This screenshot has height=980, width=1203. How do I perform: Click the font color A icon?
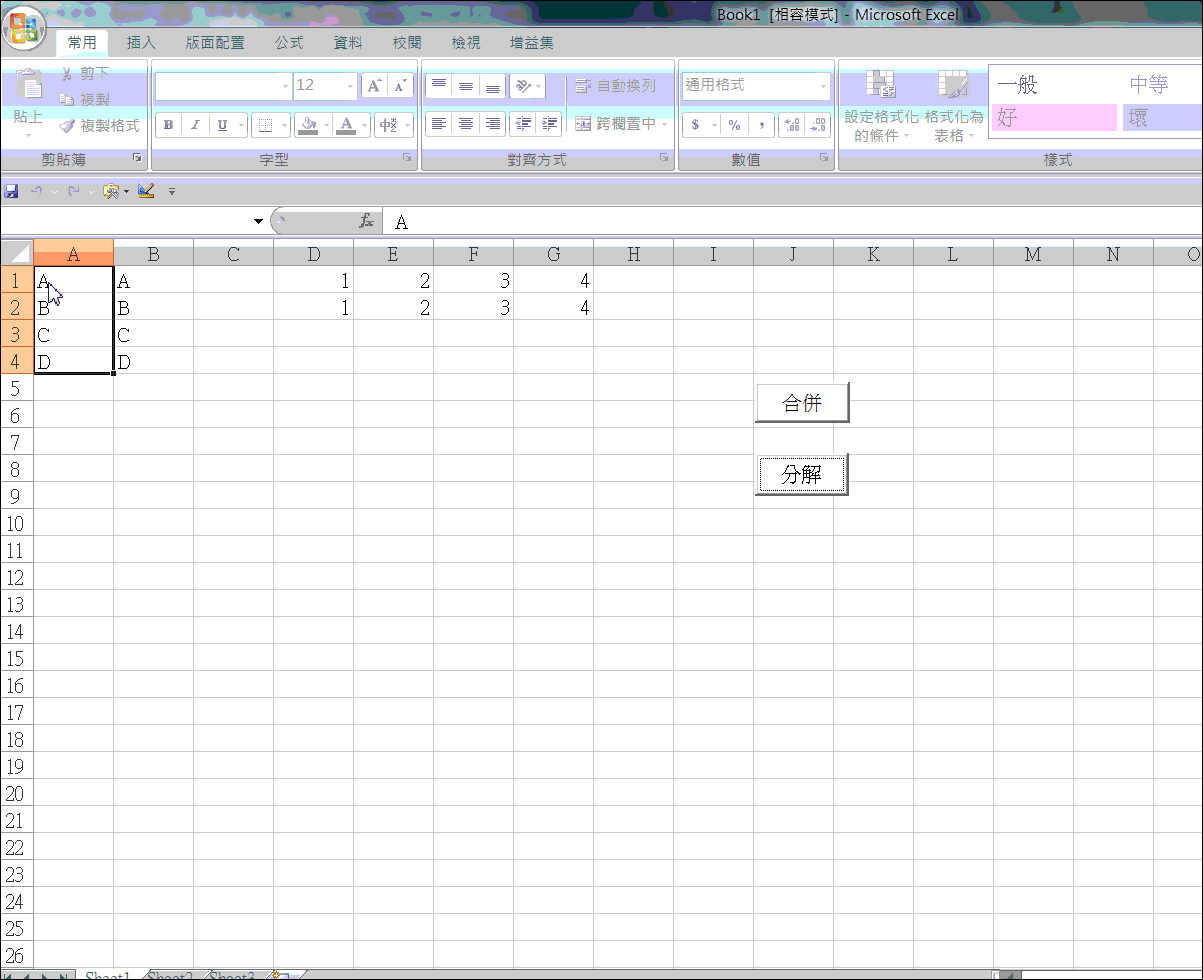point(346,125)
